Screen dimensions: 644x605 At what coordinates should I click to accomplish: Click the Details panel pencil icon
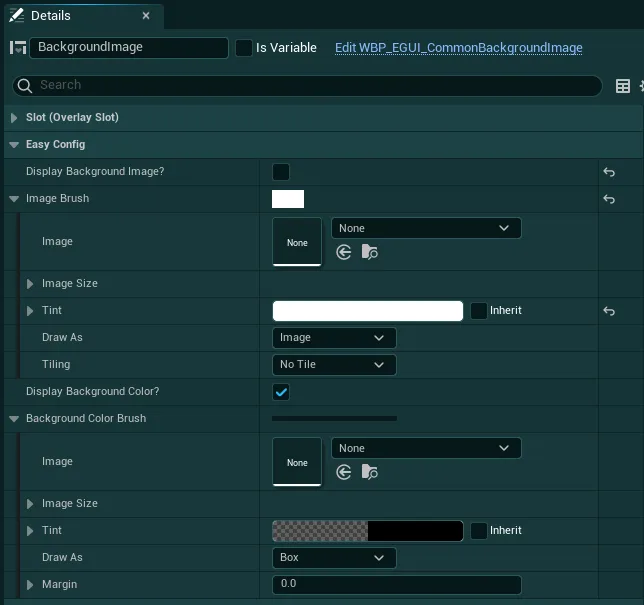pos(16,16)
